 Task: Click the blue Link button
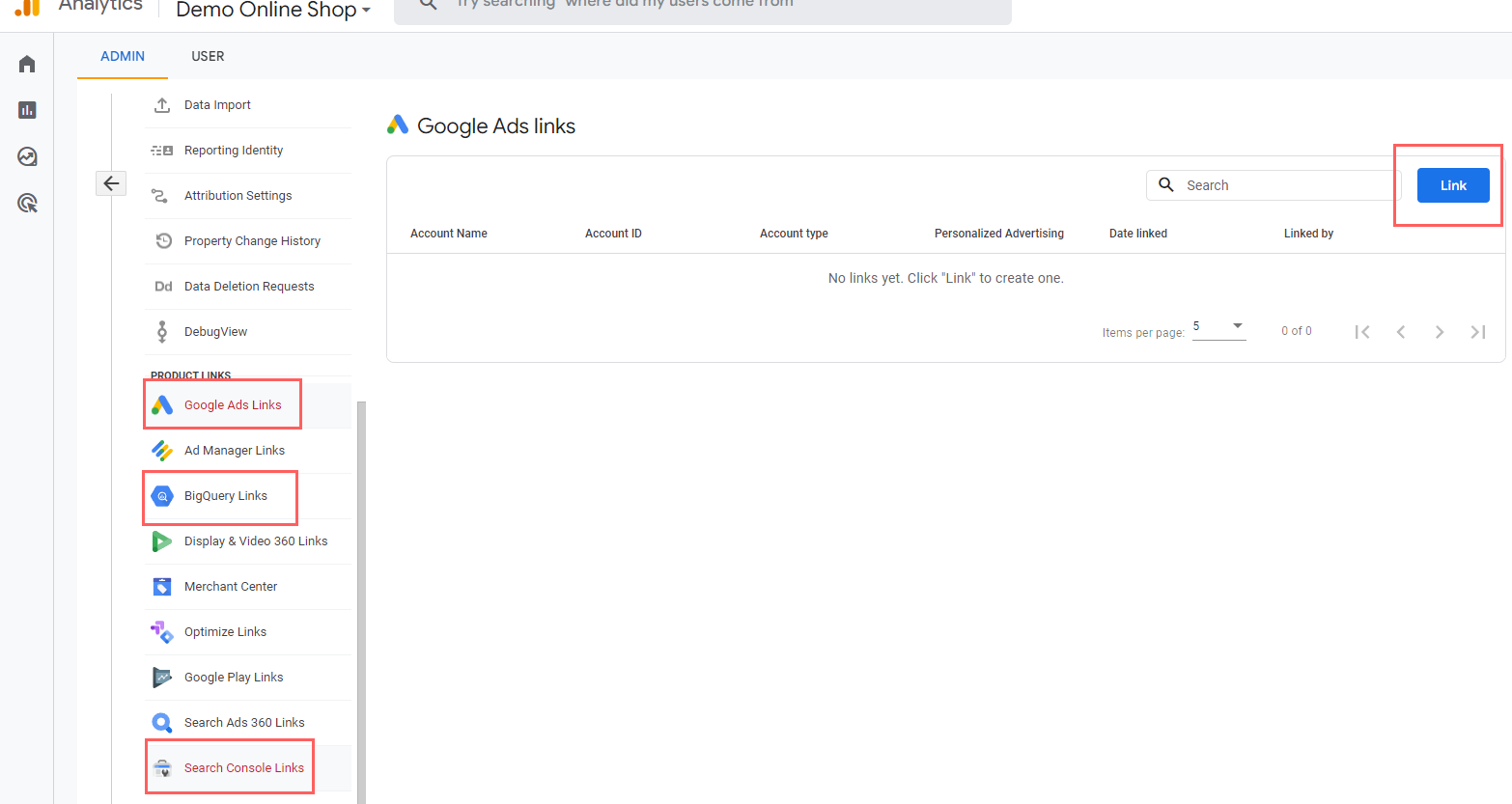click(1453, 185)
